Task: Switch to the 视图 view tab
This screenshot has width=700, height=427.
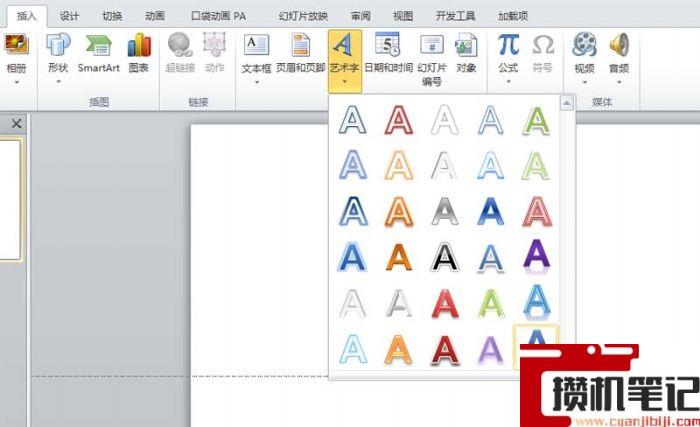Action: (x=403, y=16)
